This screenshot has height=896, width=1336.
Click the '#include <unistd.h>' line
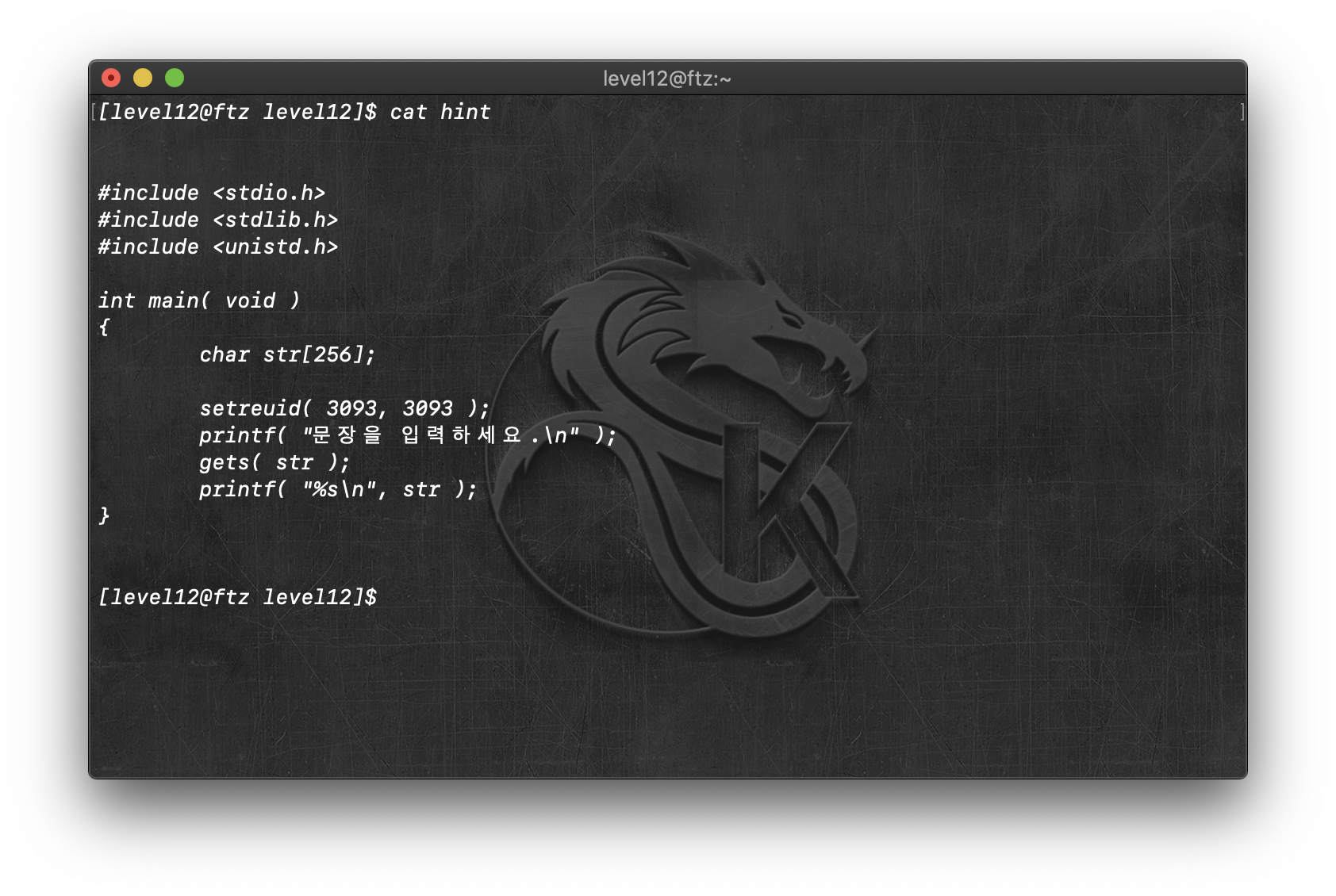(218, 247)
